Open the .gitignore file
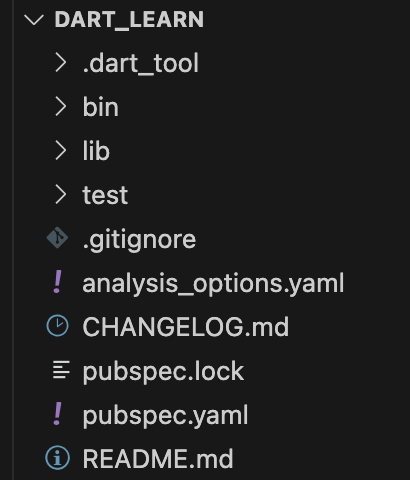 click(139, 240)
